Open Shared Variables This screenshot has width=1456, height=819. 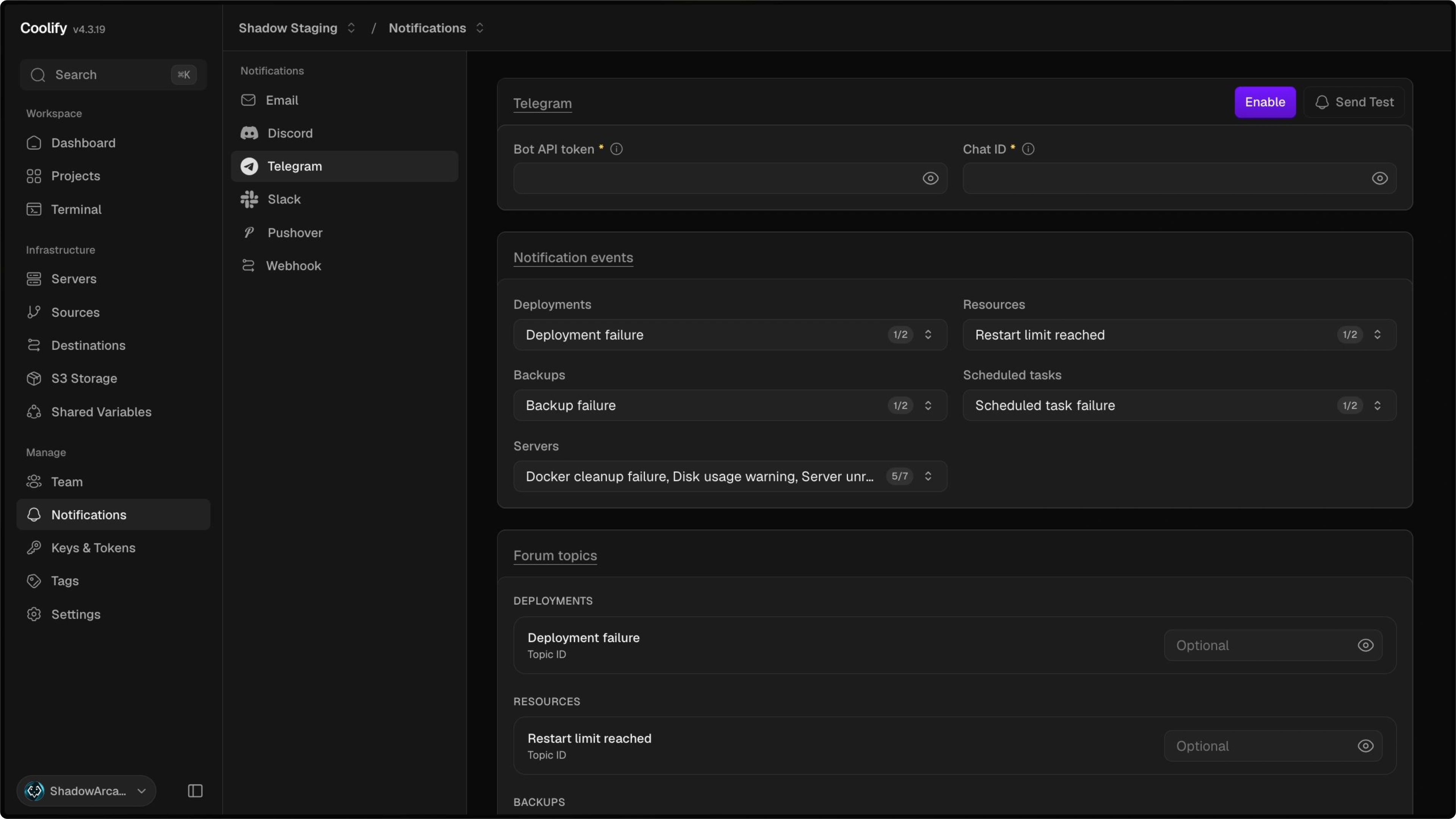point(113,411)
